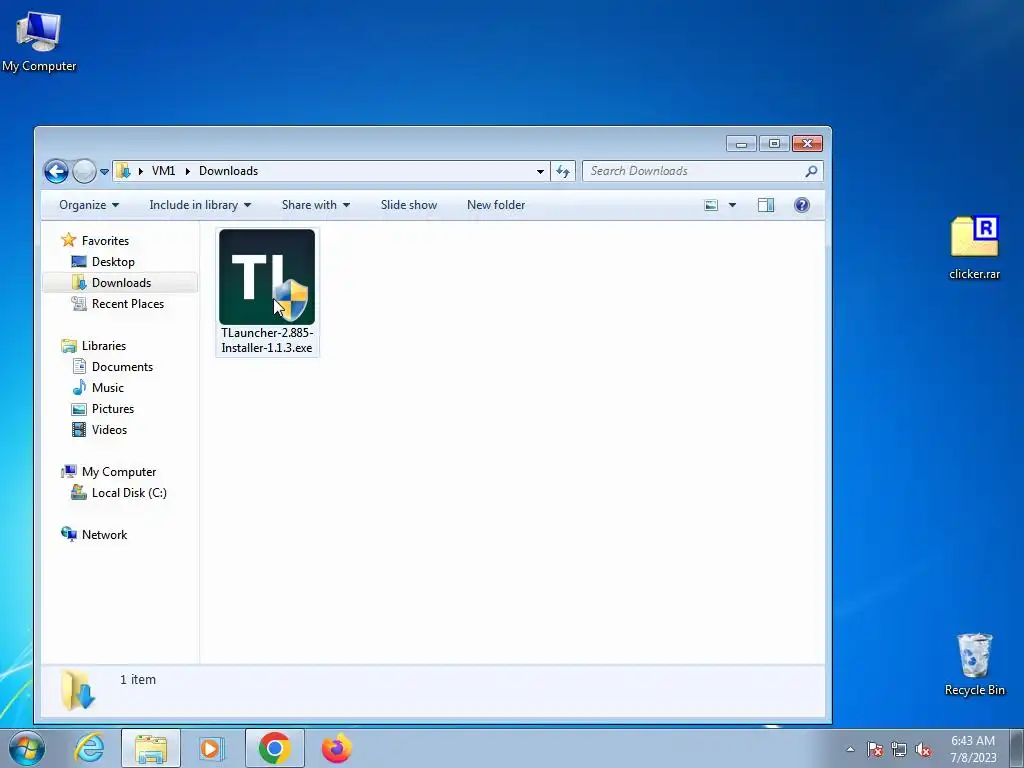Open Local Disk (C:) in navigation pane
The image size is (1024, 768).
129,493
